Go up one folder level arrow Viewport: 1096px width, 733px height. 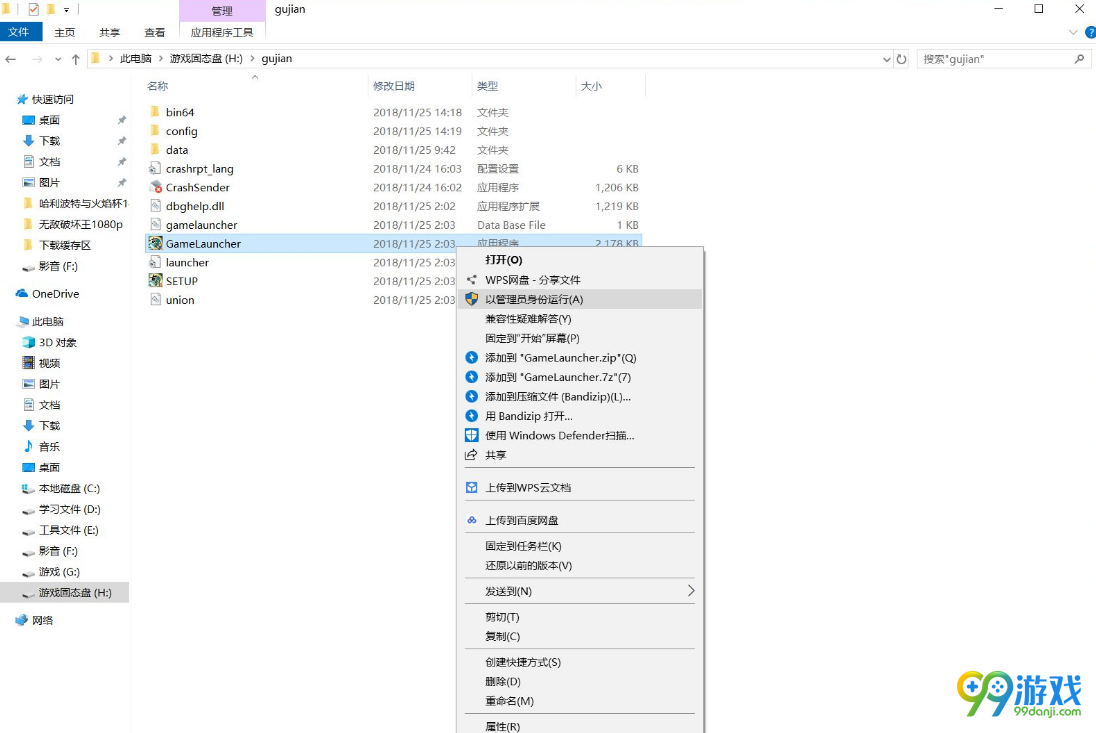(x=75, y=59)
